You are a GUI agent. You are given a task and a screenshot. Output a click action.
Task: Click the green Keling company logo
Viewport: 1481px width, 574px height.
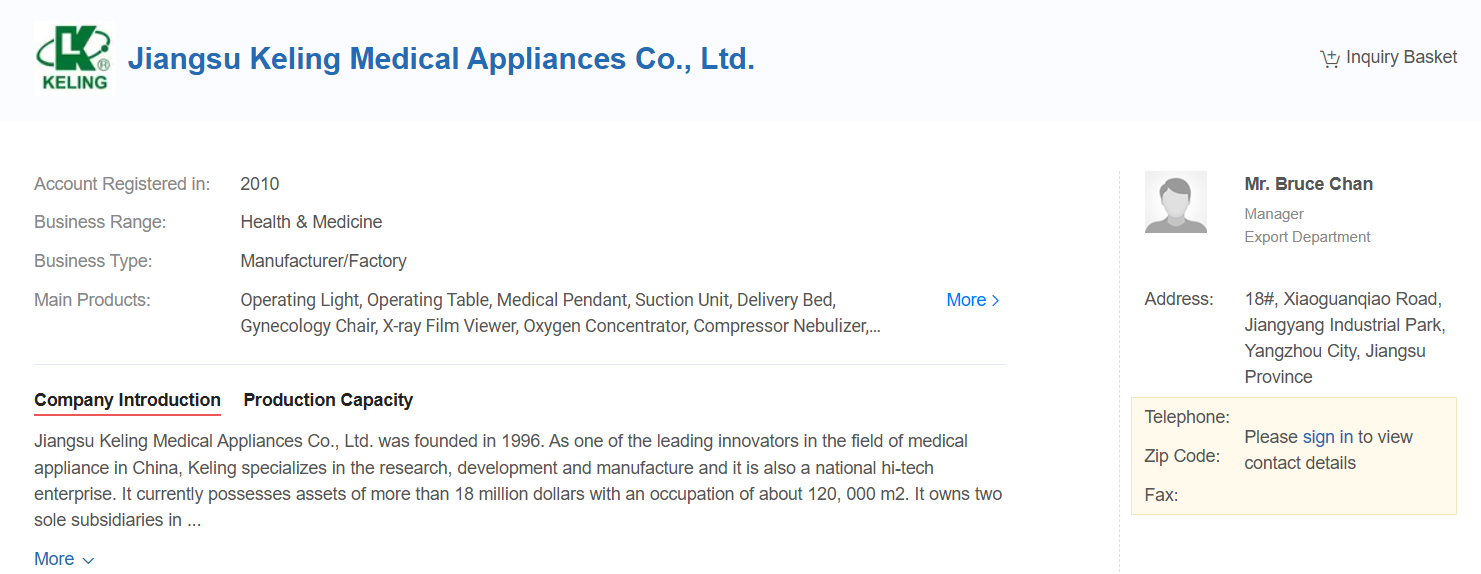(74, 58)
